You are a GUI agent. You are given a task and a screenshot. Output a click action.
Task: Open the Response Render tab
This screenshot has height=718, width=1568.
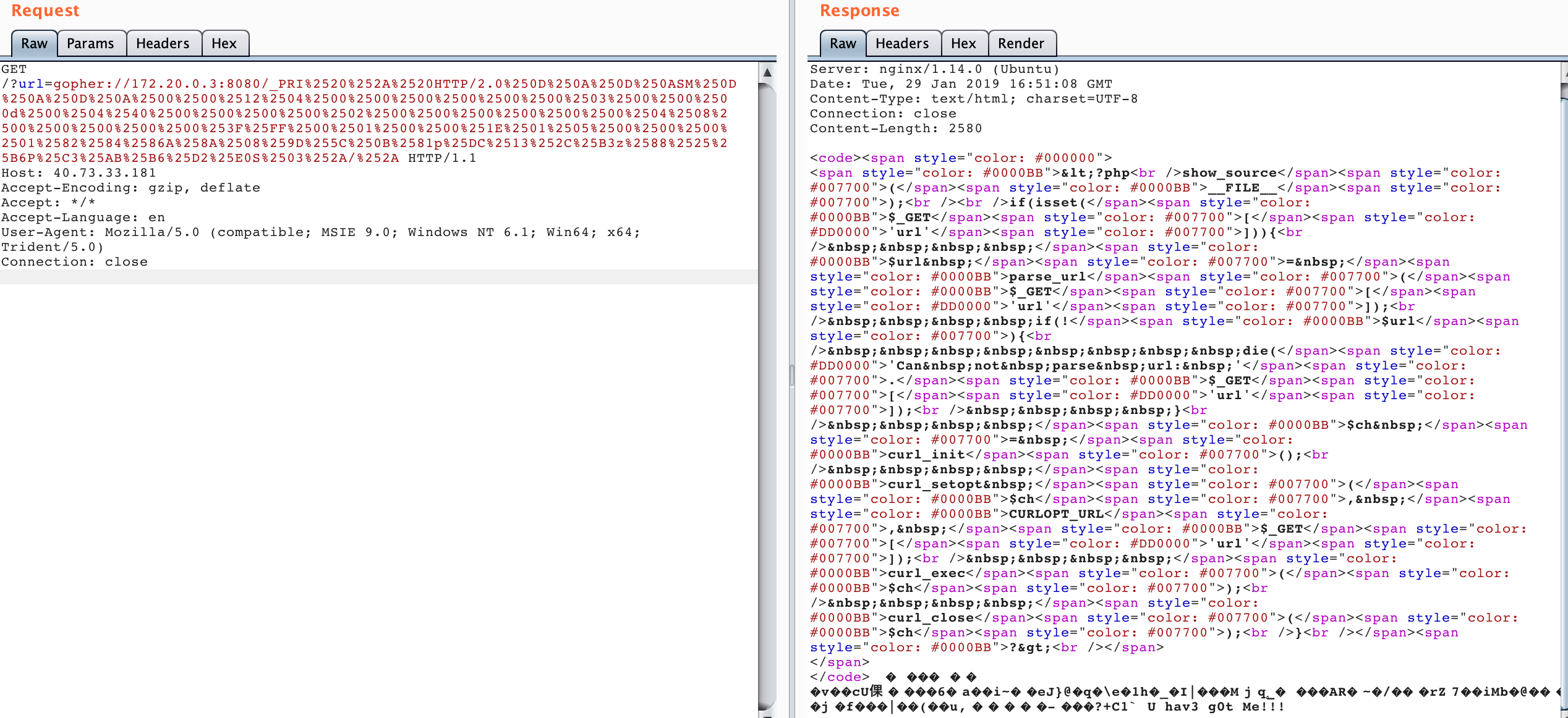pos(1021,43)
